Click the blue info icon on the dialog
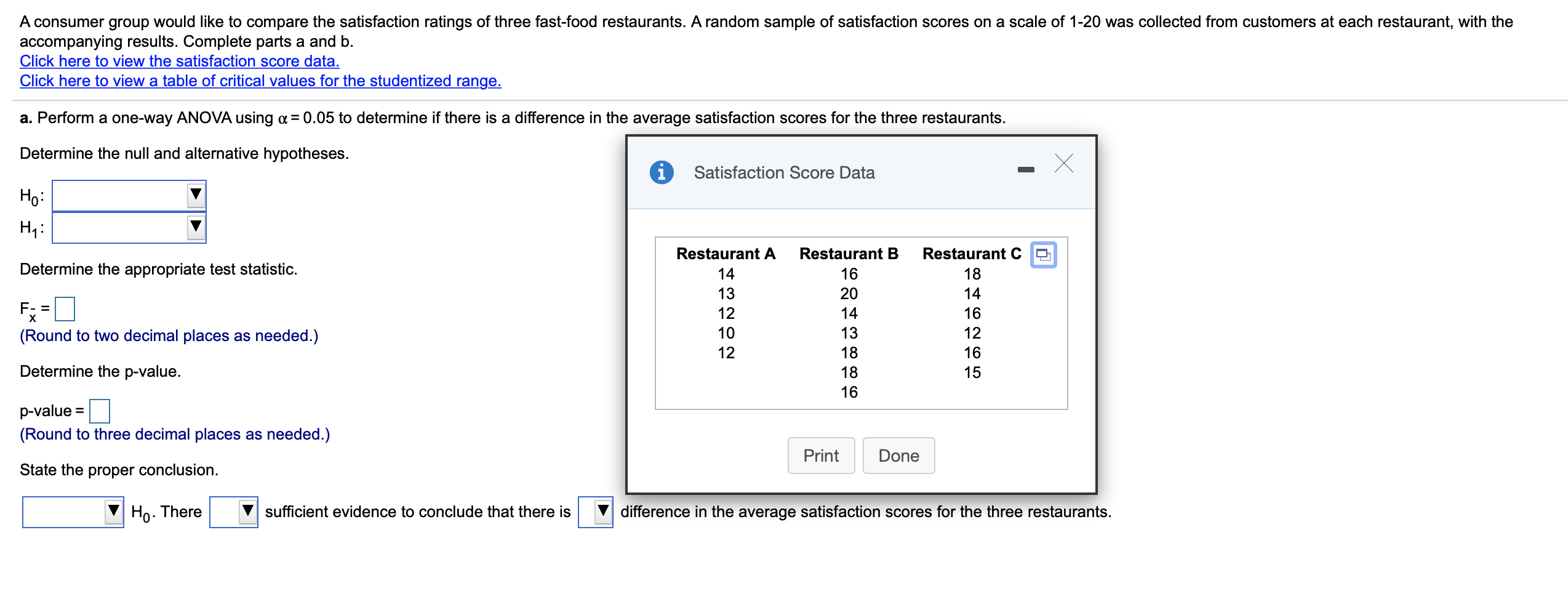 [661, 172]
